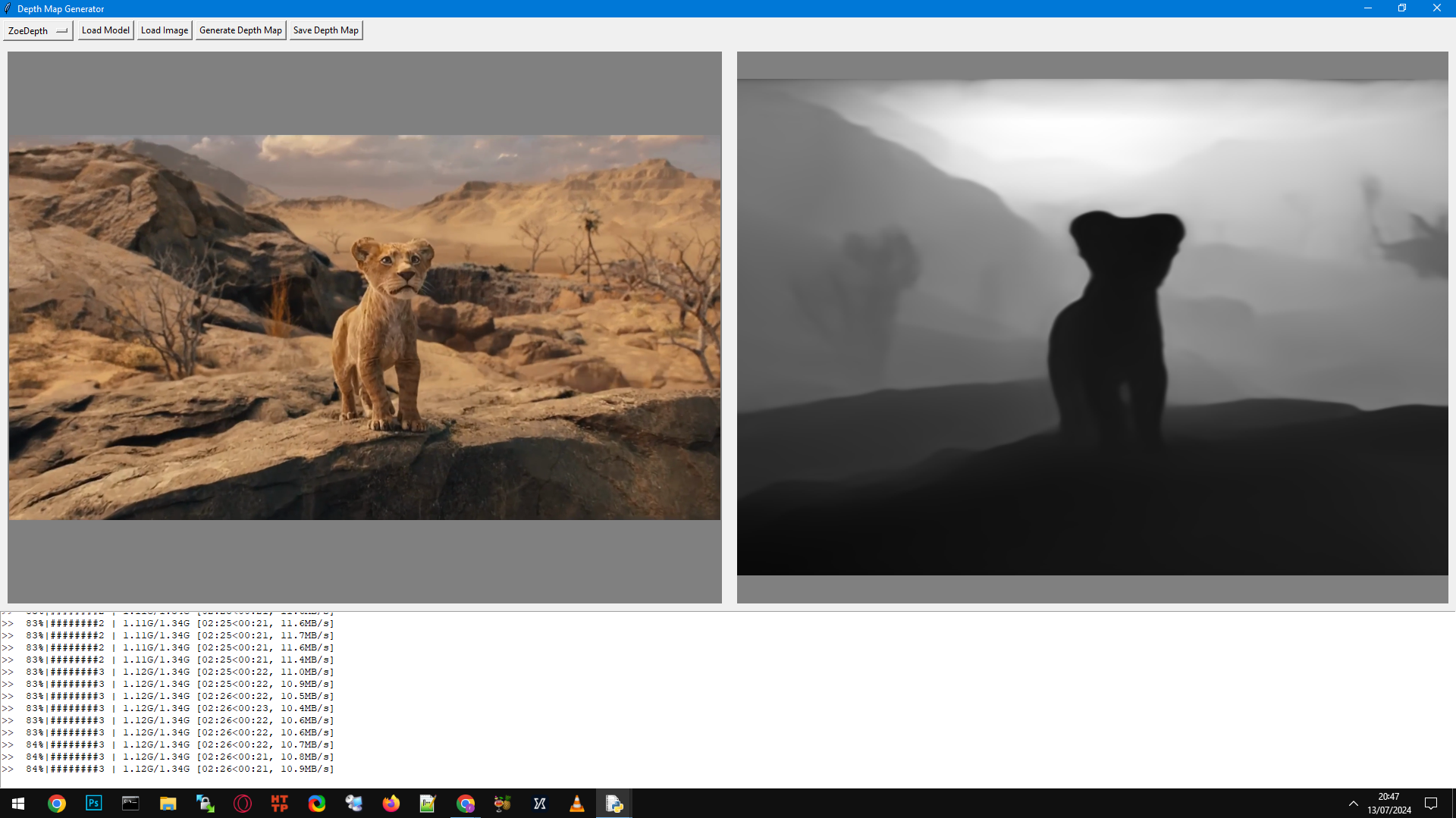This screenshot has height=818, width=1456.
Task: Click the log line showing 11.0MB/s
Action: click(x=168, y=672)
